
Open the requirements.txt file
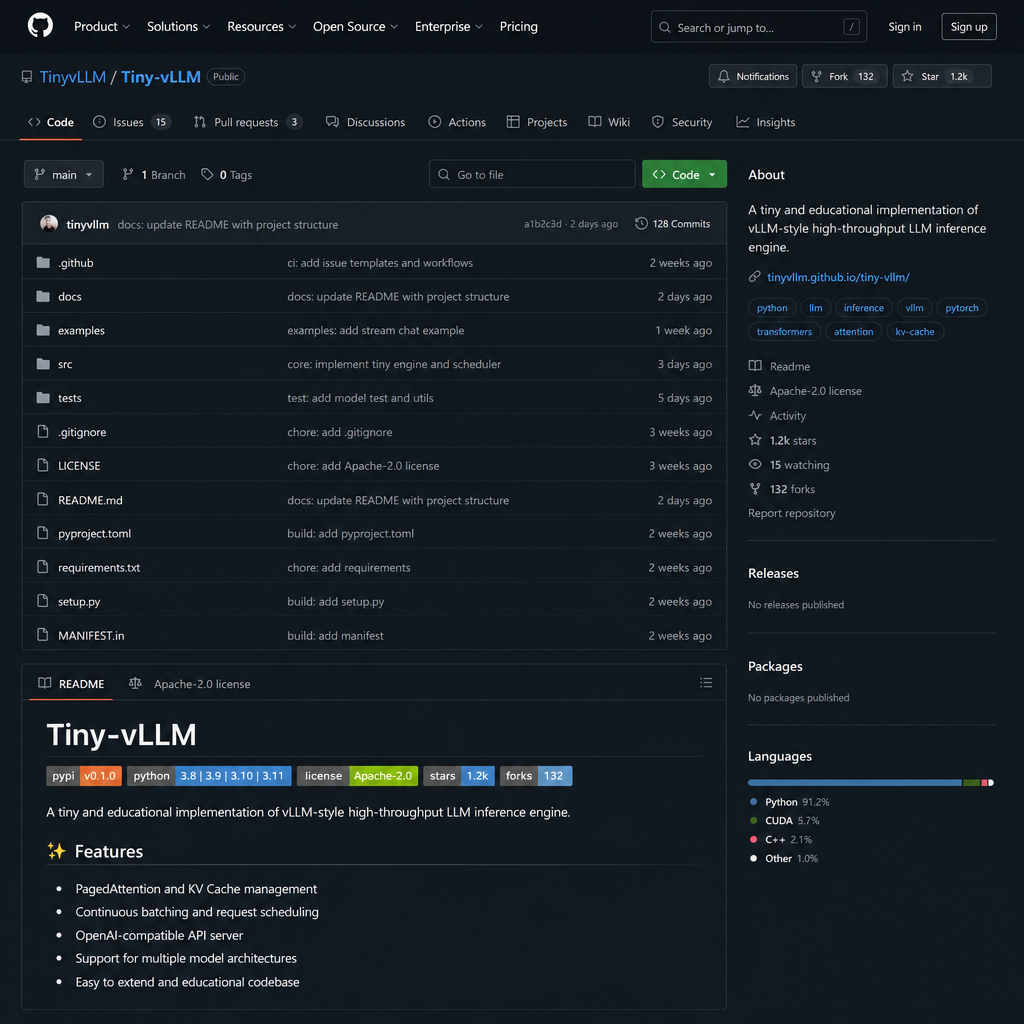[x=99, y=568]
